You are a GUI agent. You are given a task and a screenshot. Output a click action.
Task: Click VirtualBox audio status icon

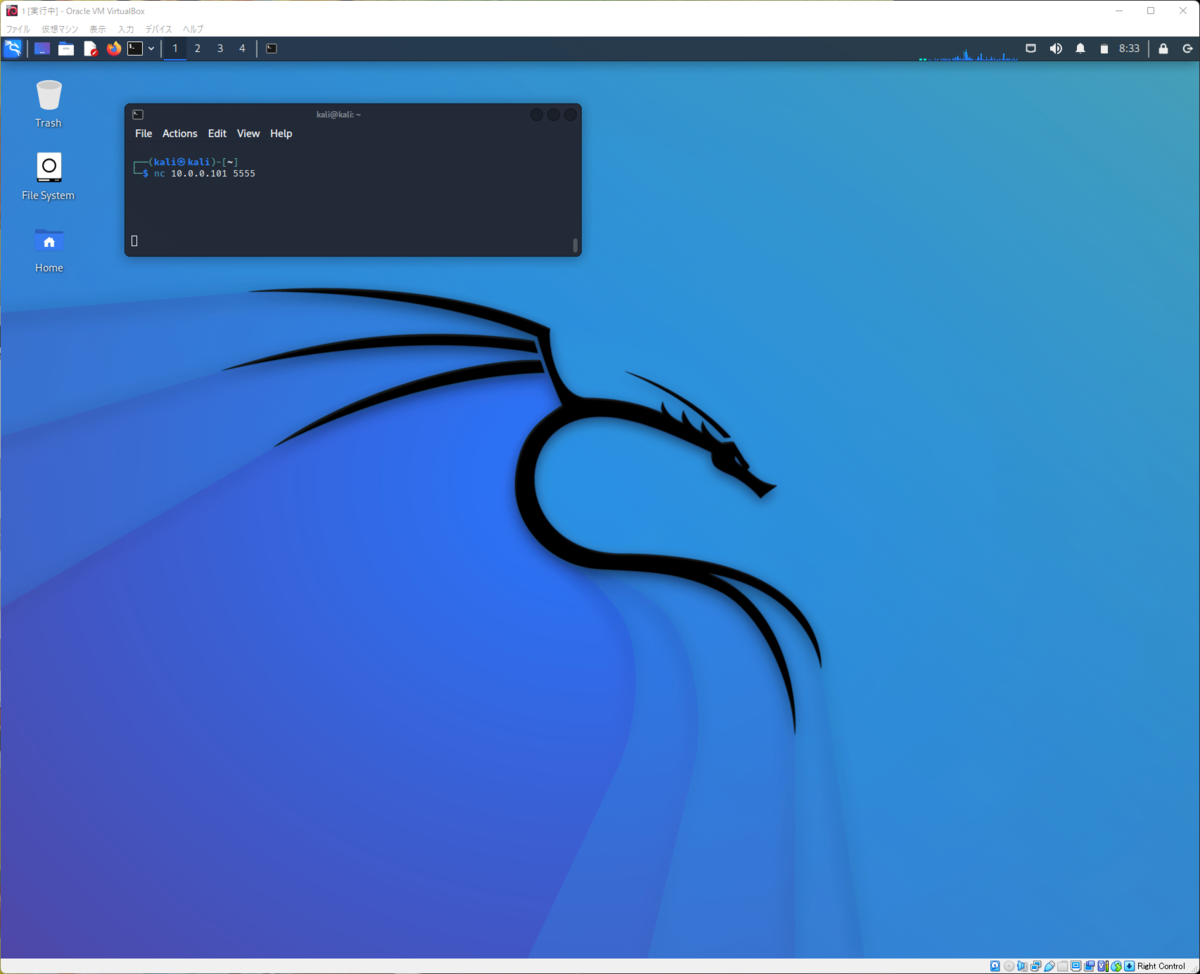click(1022, 966)
